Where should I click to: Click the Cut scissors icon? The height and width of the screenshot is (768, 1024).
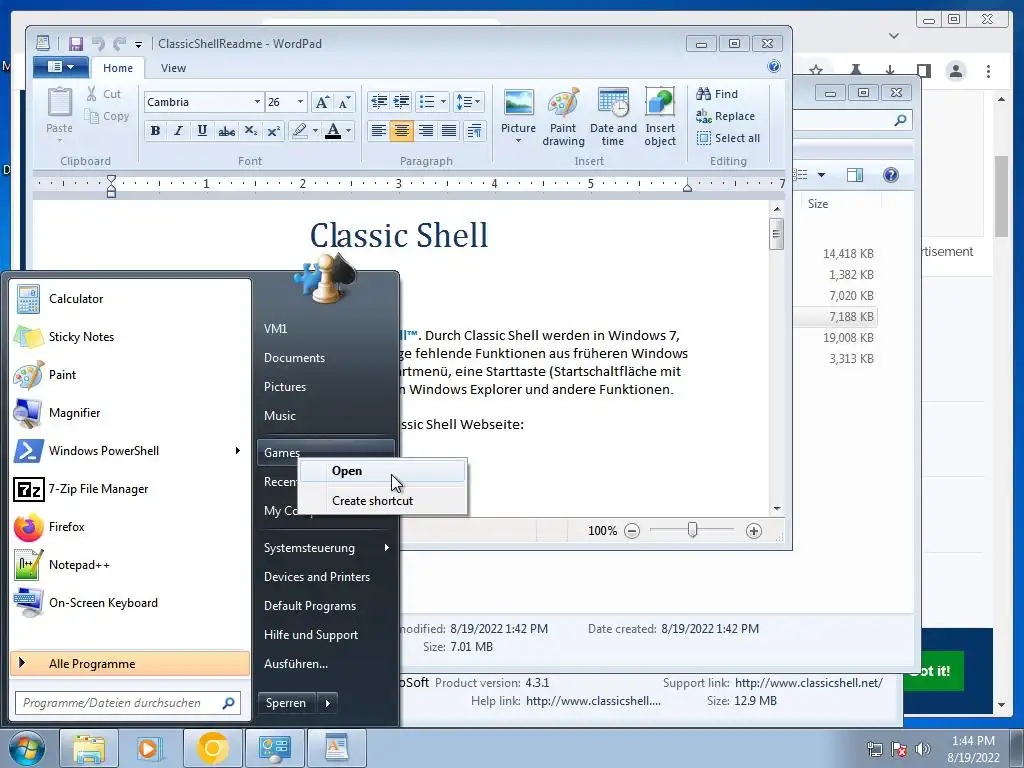[x=92, y=94]
